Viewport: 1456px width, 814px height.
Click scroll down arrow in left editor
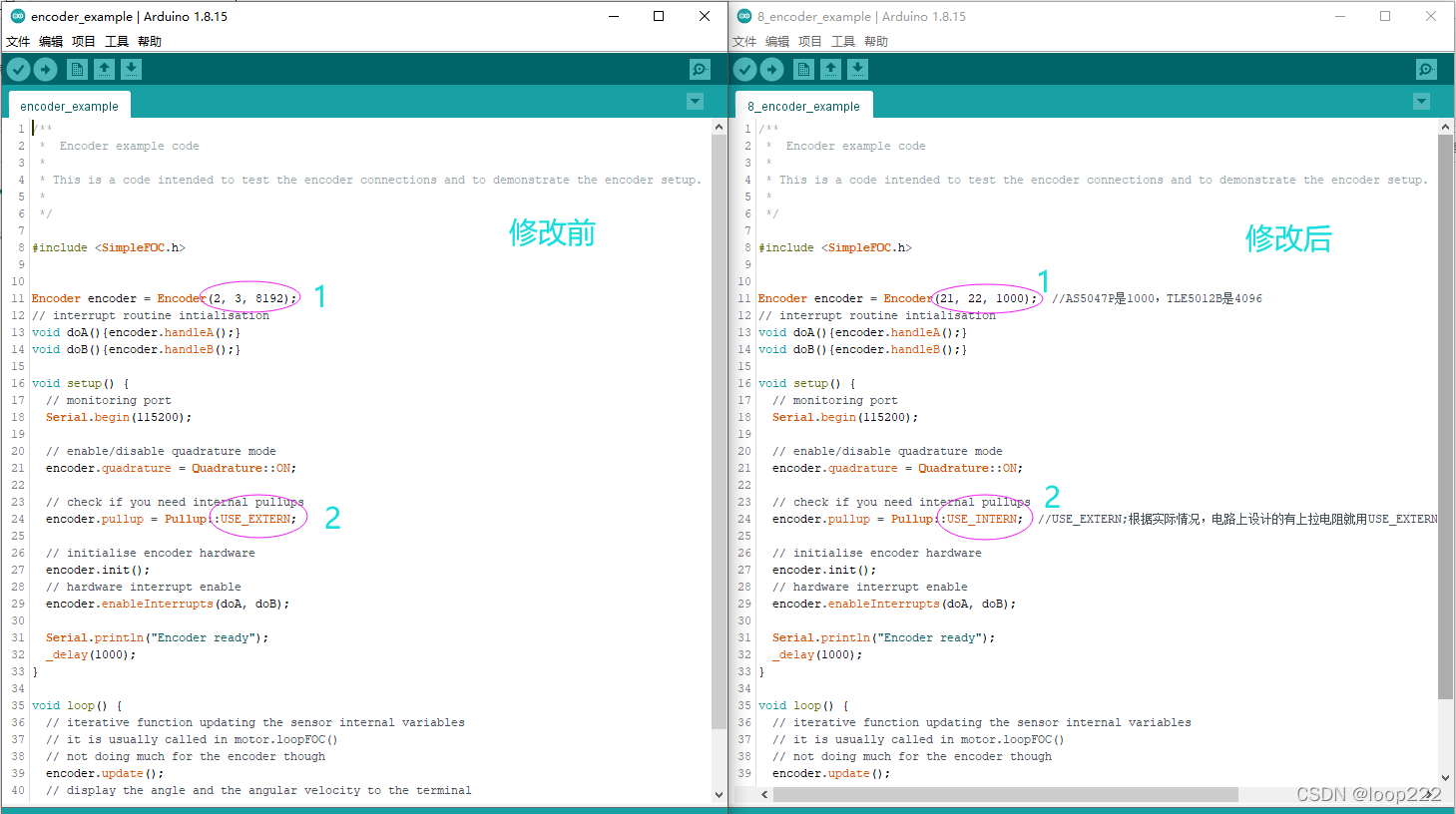pyautogui.click(x=719, y=795)
